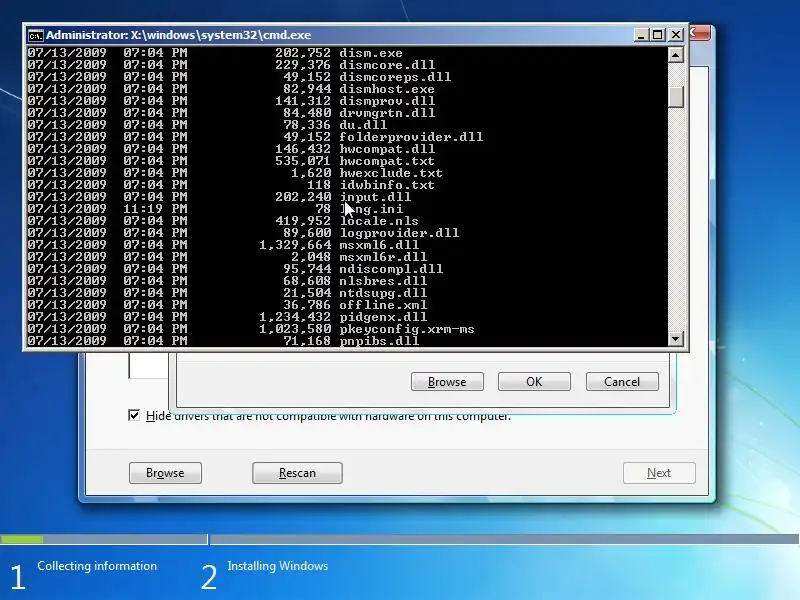
Task: Click Installing Windows step label
Action: (278, 566)
